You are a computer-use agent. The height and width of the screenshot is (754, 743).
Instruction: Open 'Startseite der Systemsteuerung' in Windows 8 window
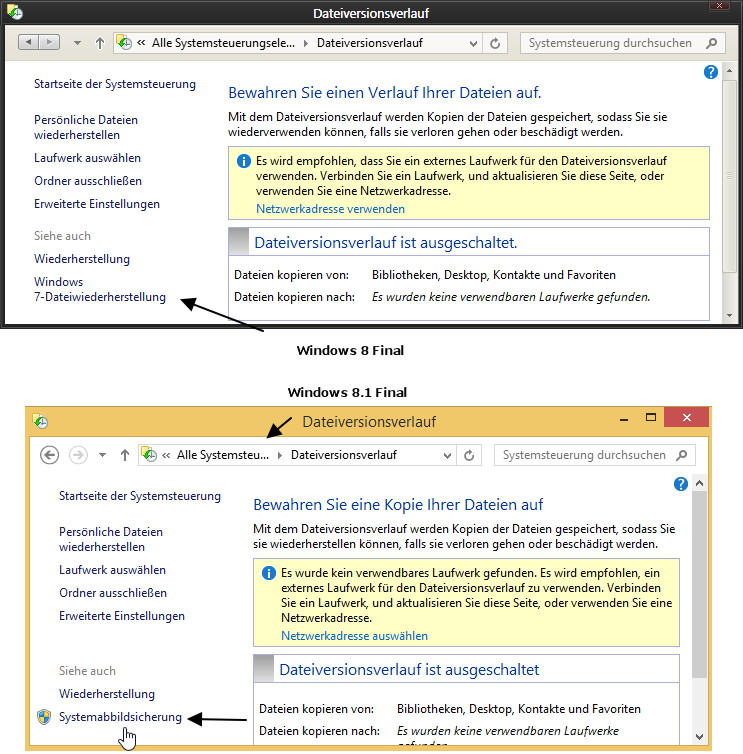coord(115,84)
